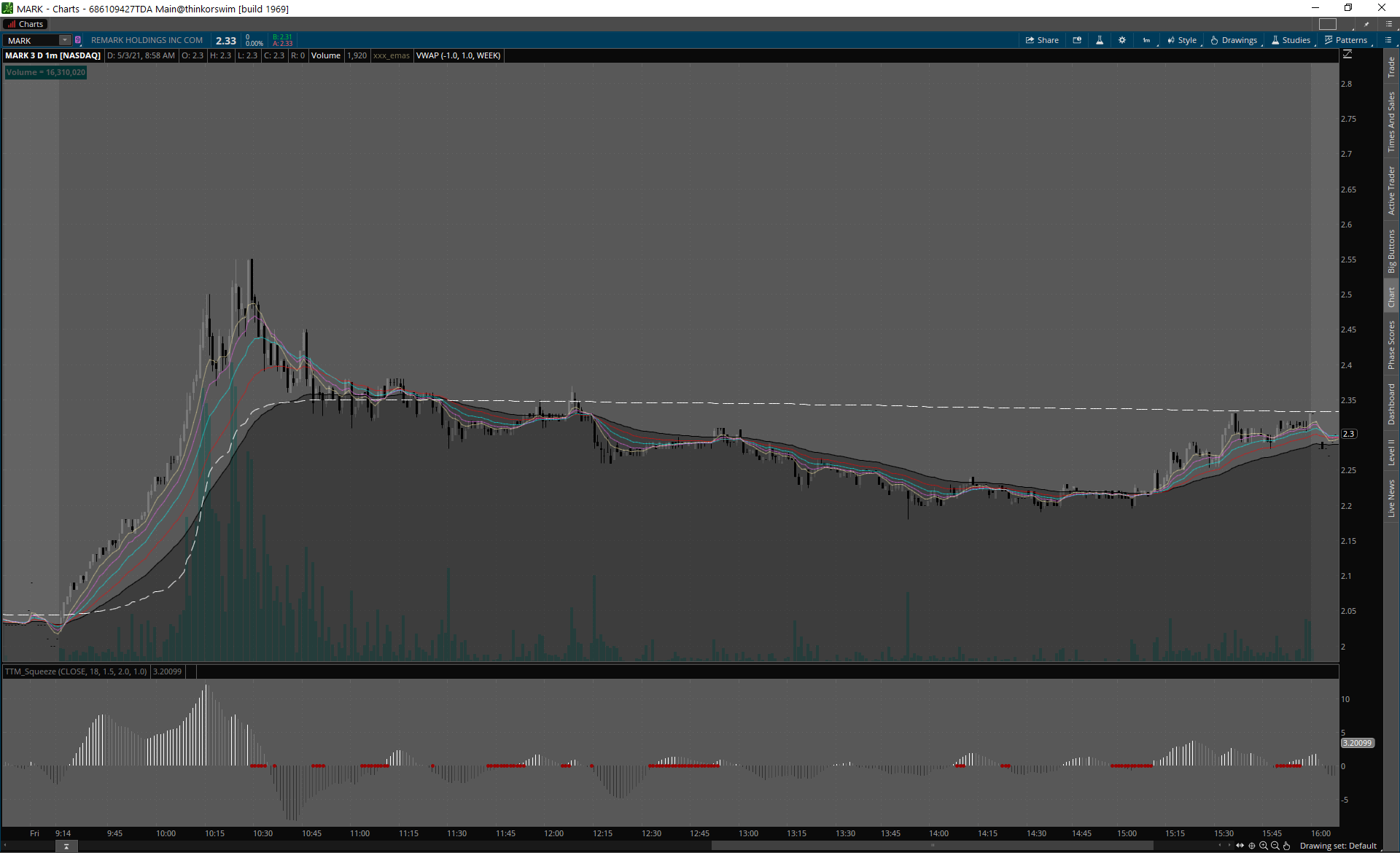Open the Style dropdown
The width and height of the screenshot is (1400, 853).
(1182, 40)
